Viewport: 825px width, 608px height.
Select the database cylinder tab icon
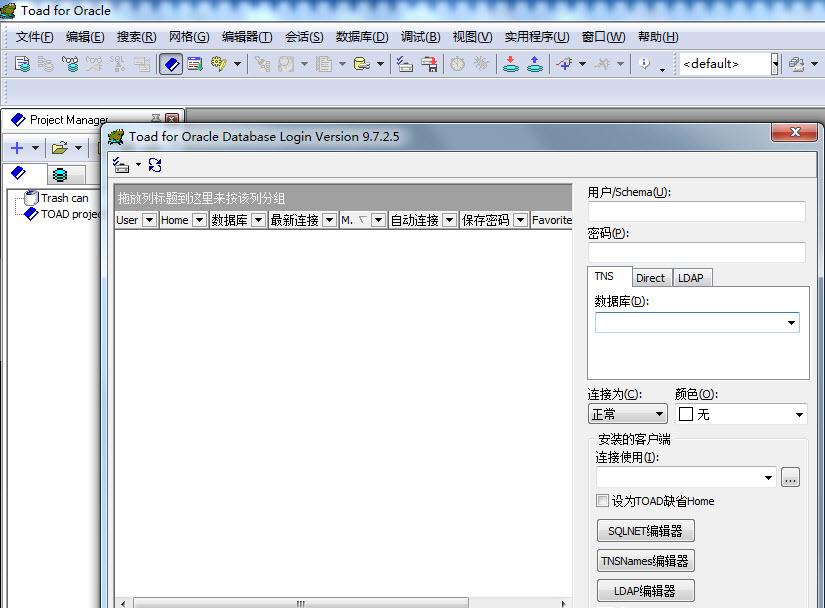(x=60, y=174)
